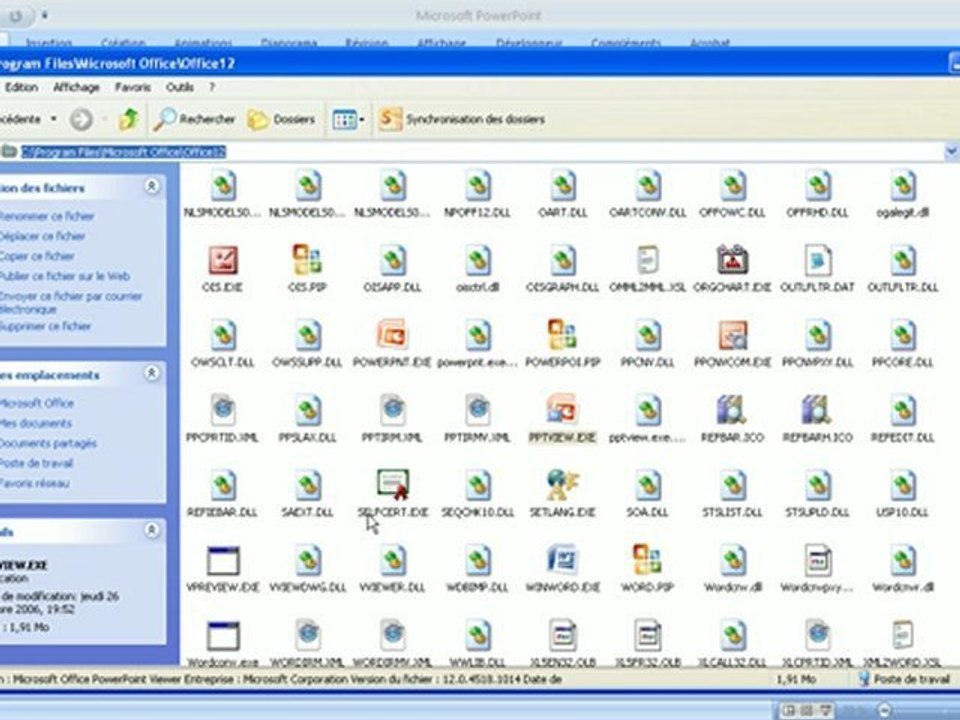Open the views mode dropdown
The width and height of the screenshot is (960, 720).
tap(348, 119)
